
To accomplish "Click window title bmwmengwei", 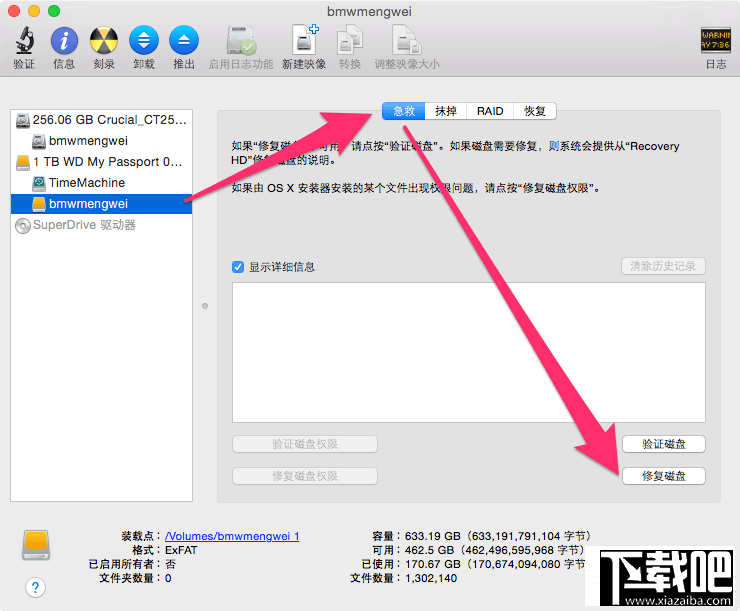I will click(370, 11).
